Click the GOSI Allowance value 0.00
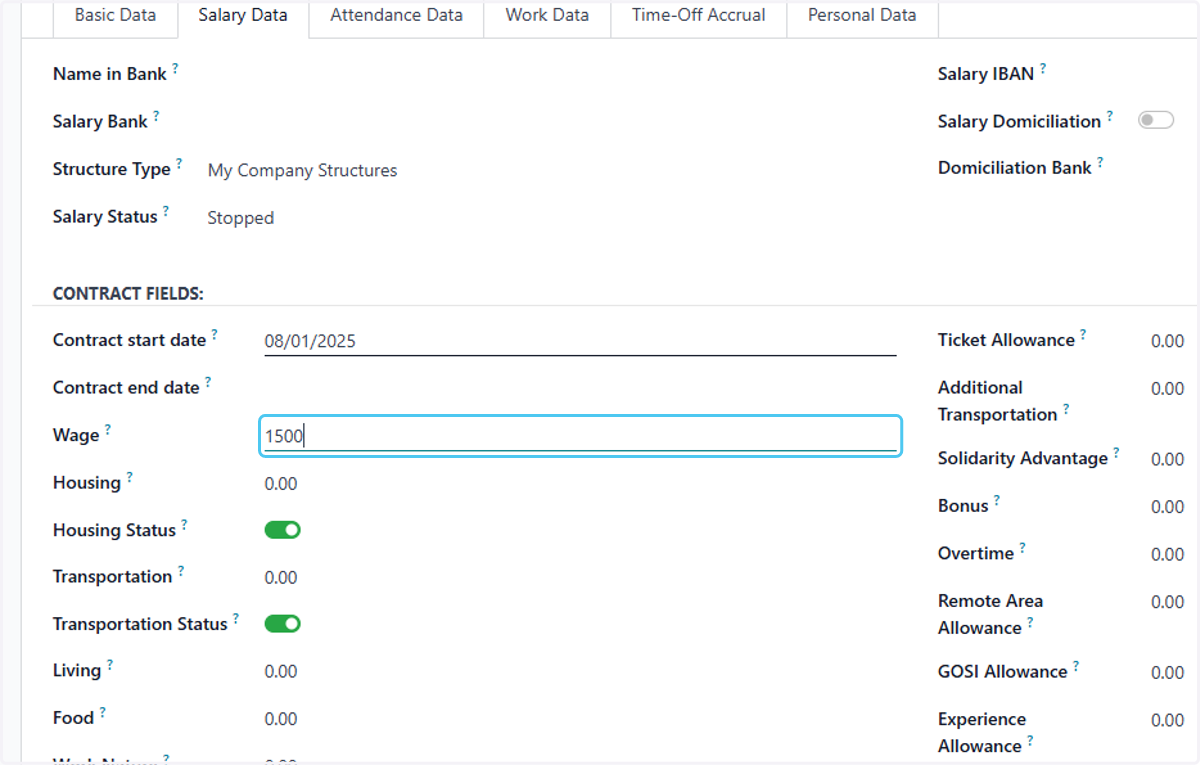The image size is (1200, 765). click(1167, 672)
